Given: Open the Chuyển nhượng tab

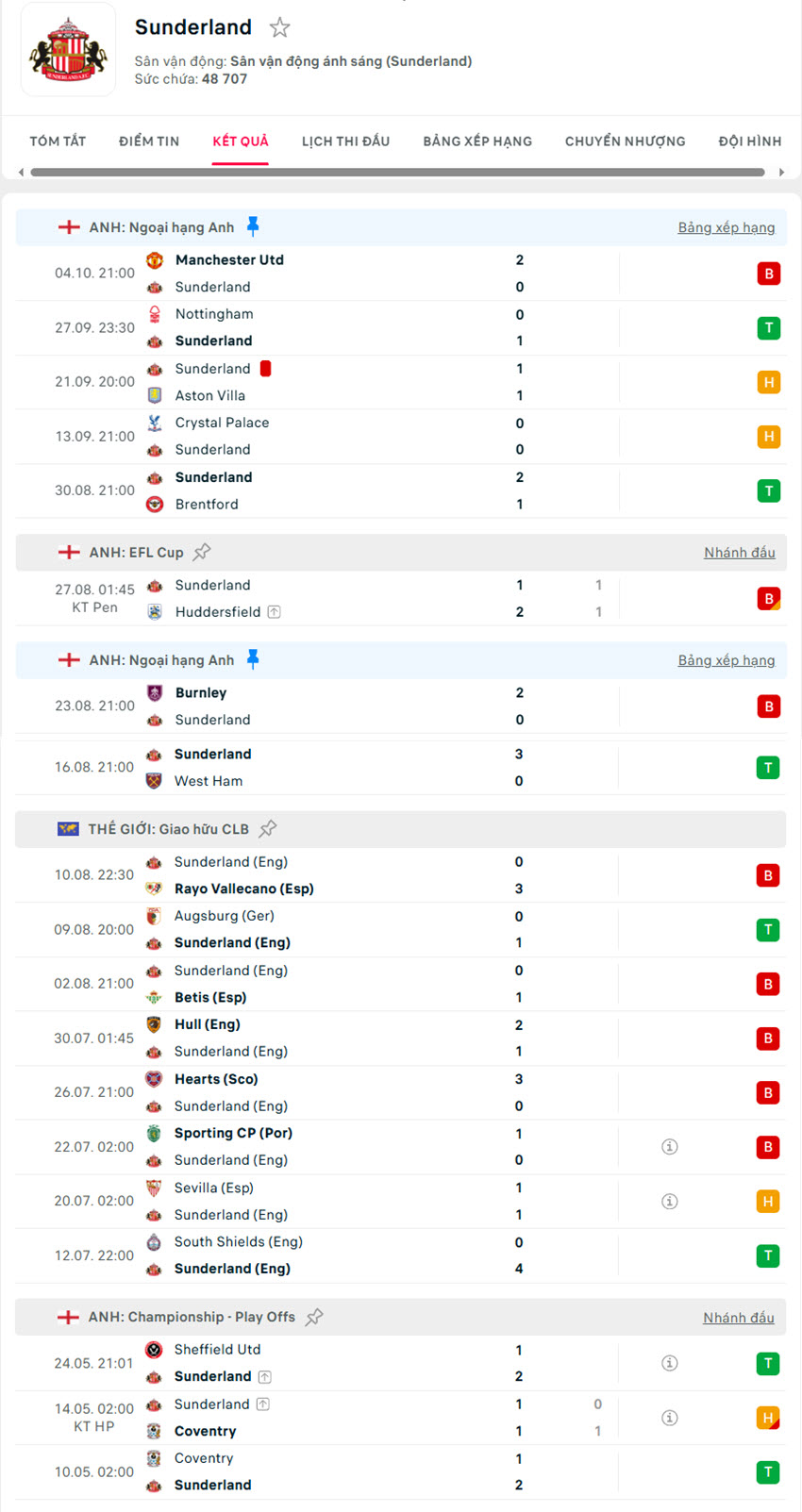Looking at the screenshot, I should click(625, 141).
